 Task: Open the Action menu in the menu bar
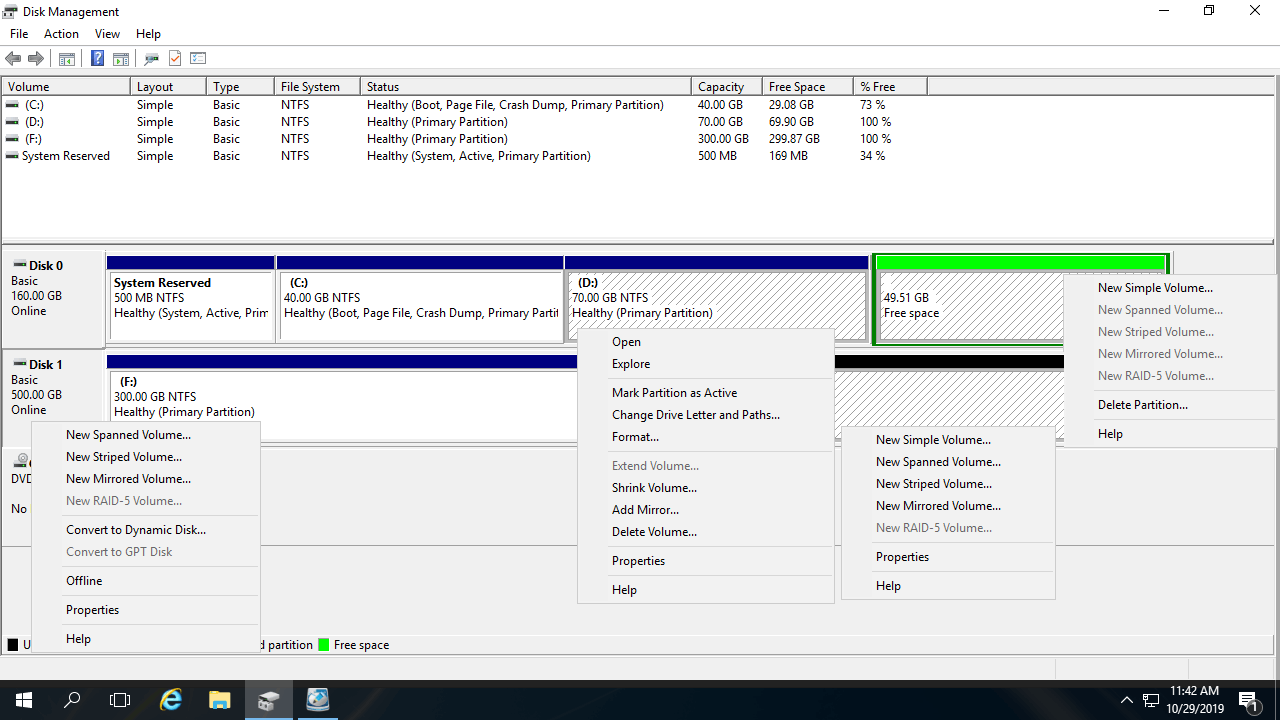[61, 34]
